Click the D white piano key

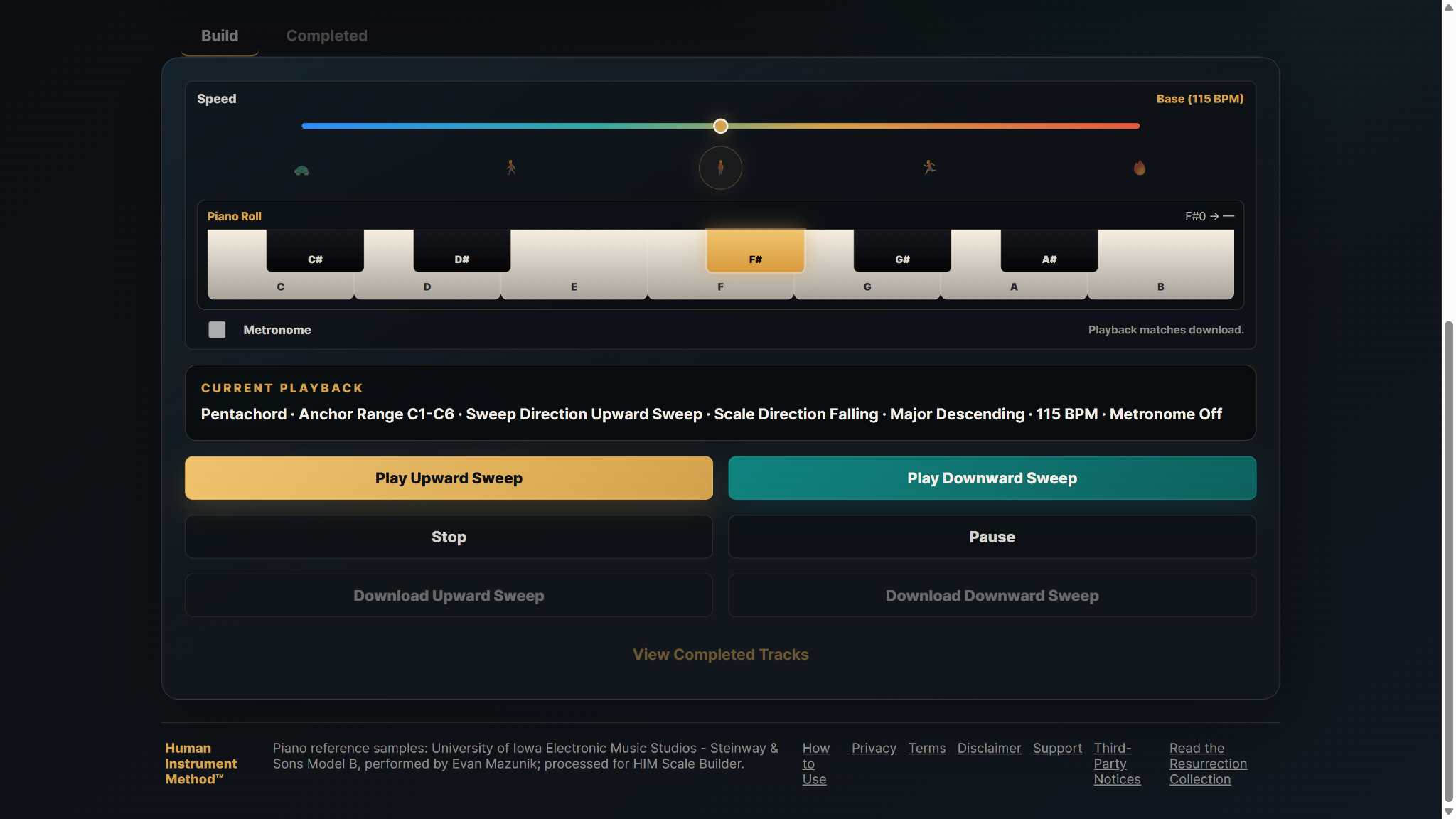coord(427,287)
